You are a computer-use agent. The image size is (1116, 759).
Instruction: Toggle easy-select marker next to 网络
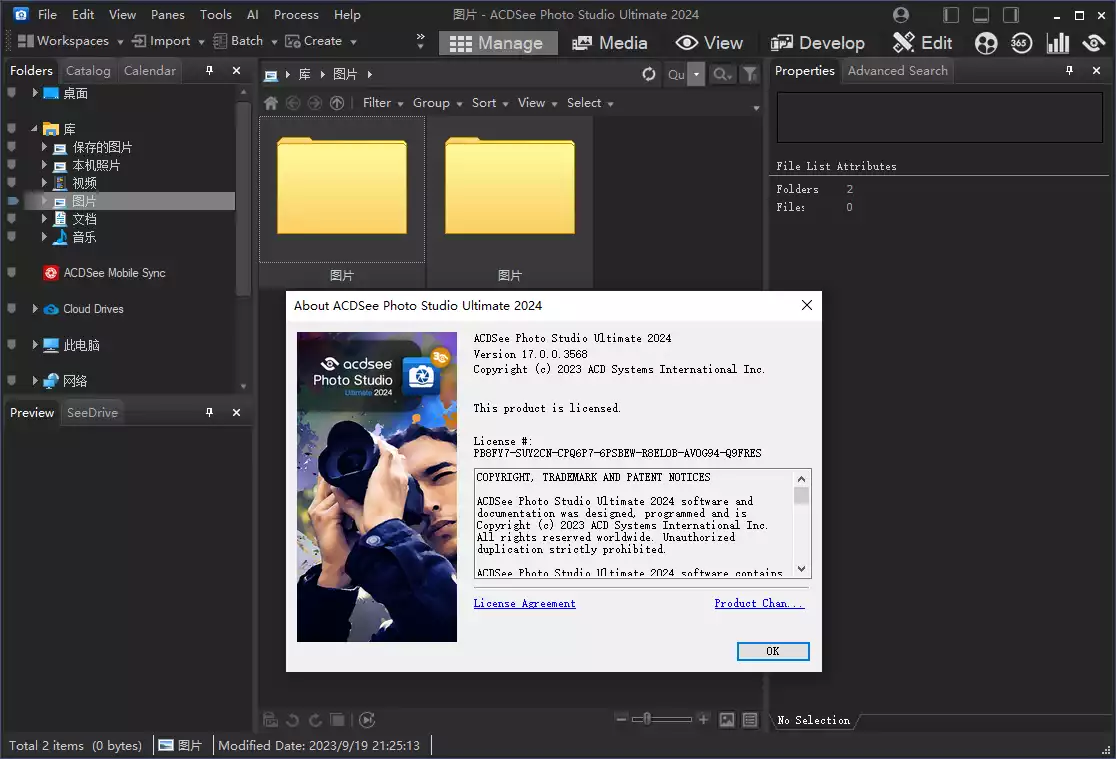11,380
